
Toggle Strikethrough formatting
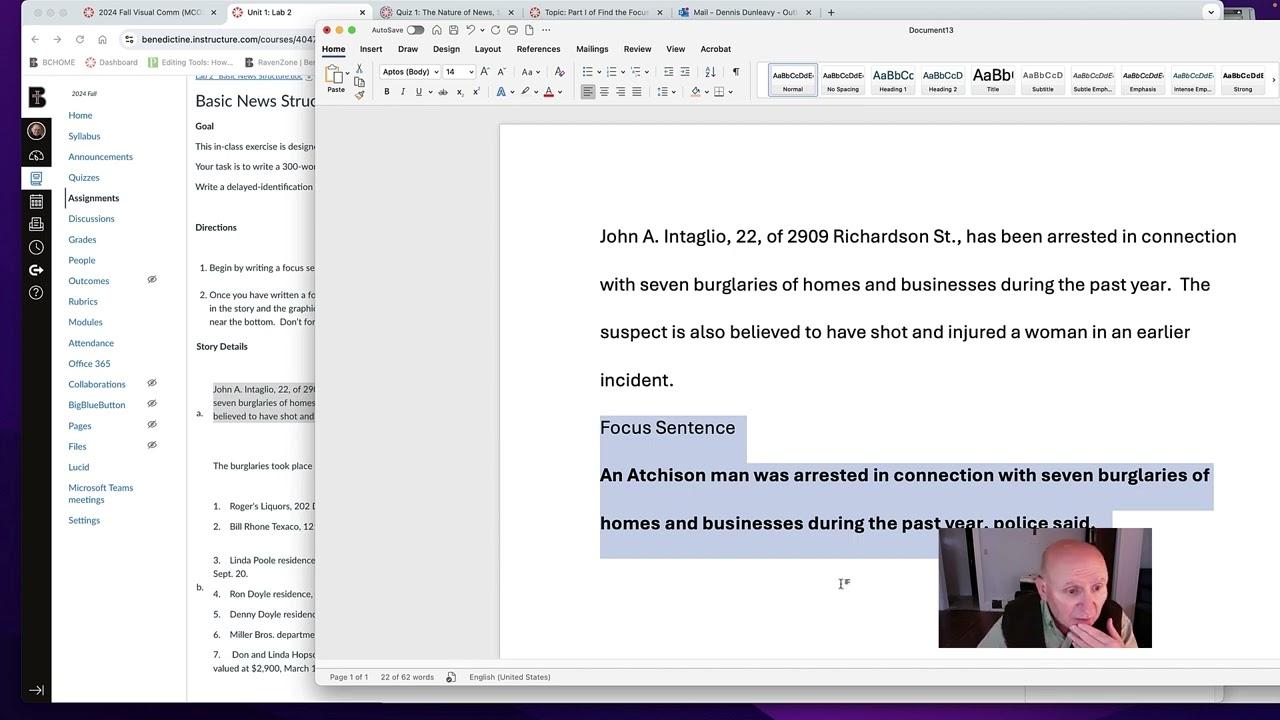[443, 92]
